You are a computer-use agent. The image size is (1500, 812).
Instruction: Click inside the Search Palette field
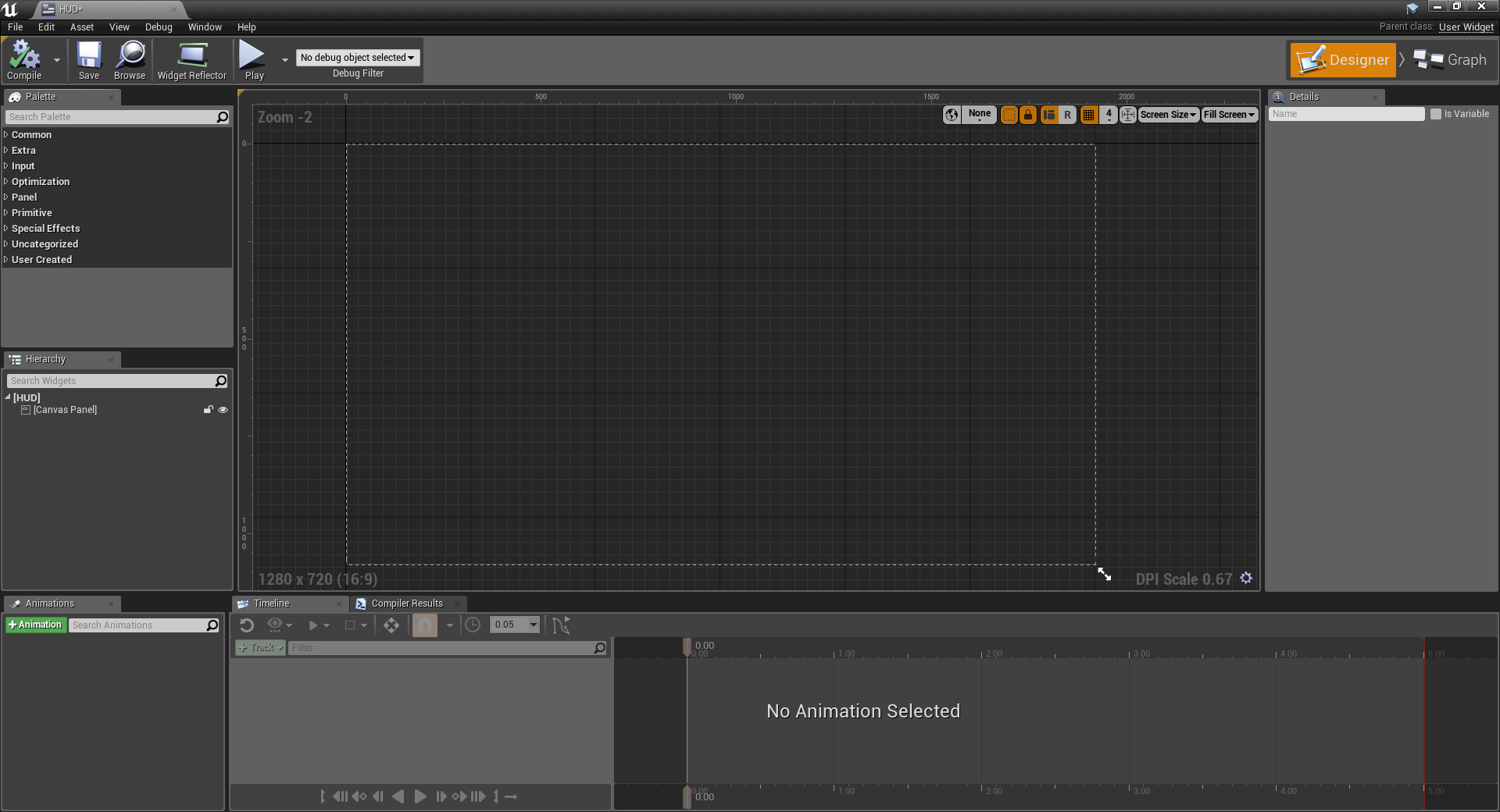coord(109,116)
